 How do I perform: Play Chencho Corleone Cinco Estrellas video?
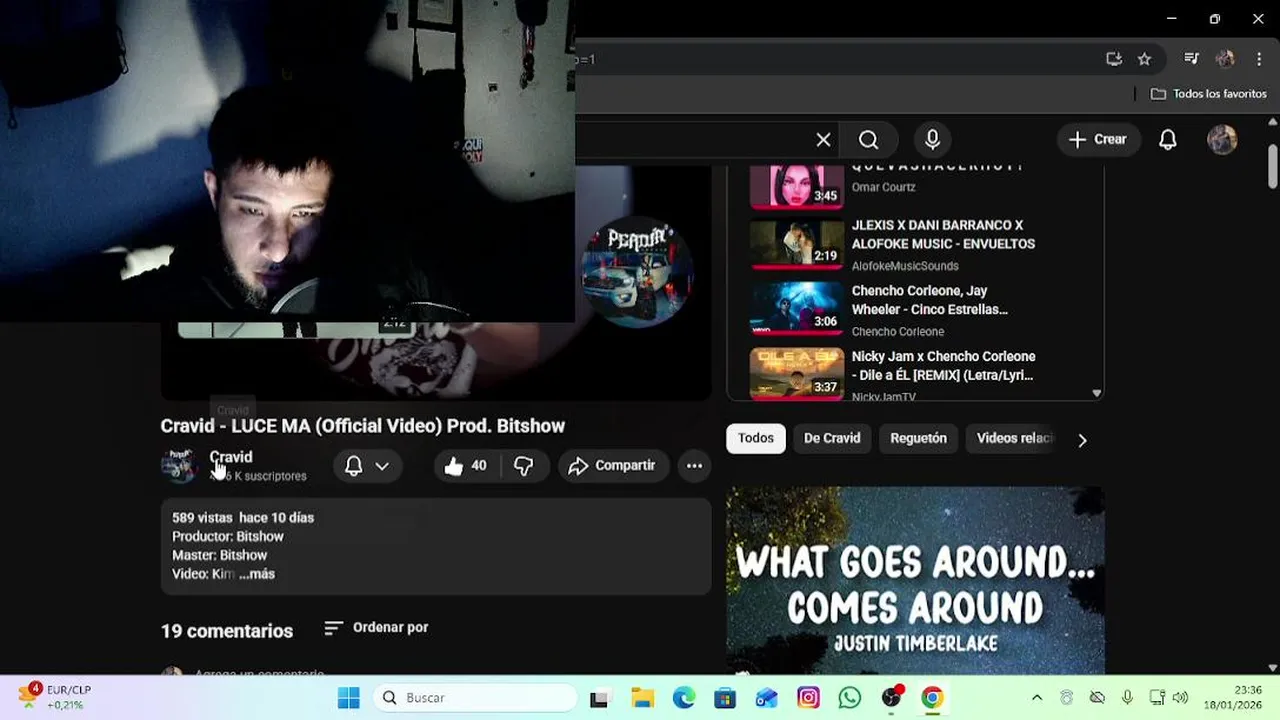click(797, 309)
